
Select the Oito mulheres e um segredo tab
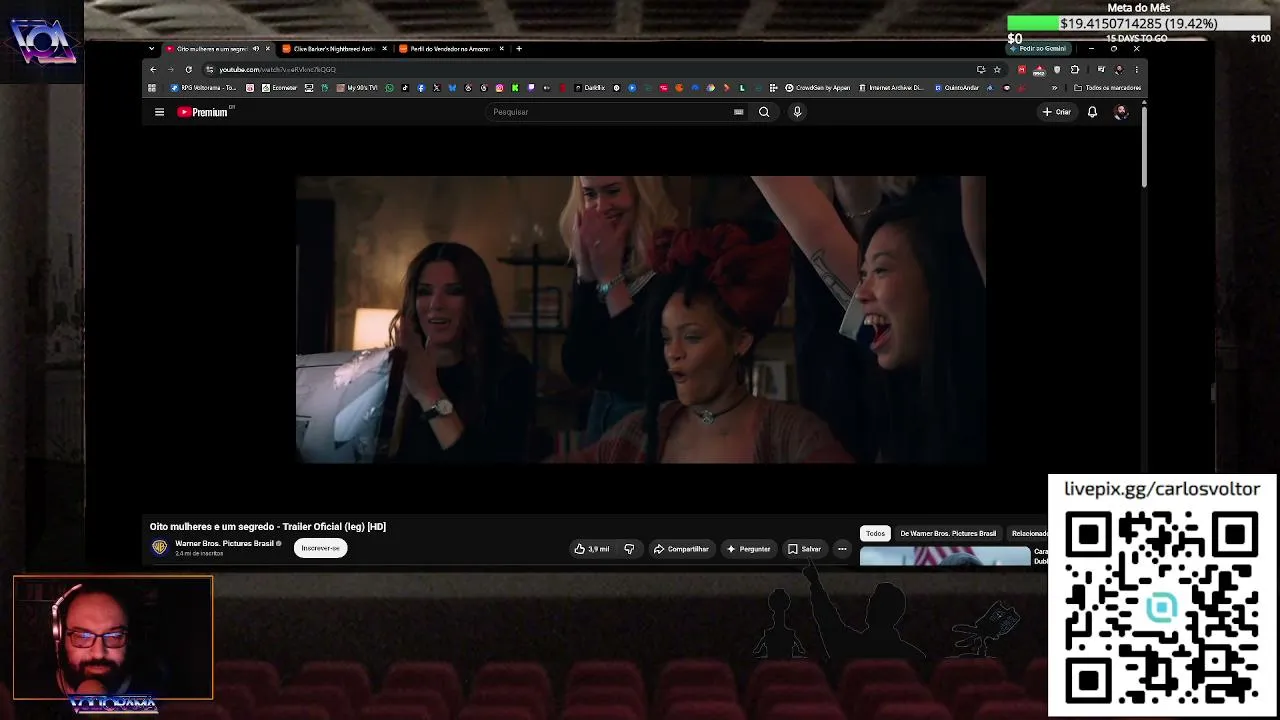click(x=218, y=48)
